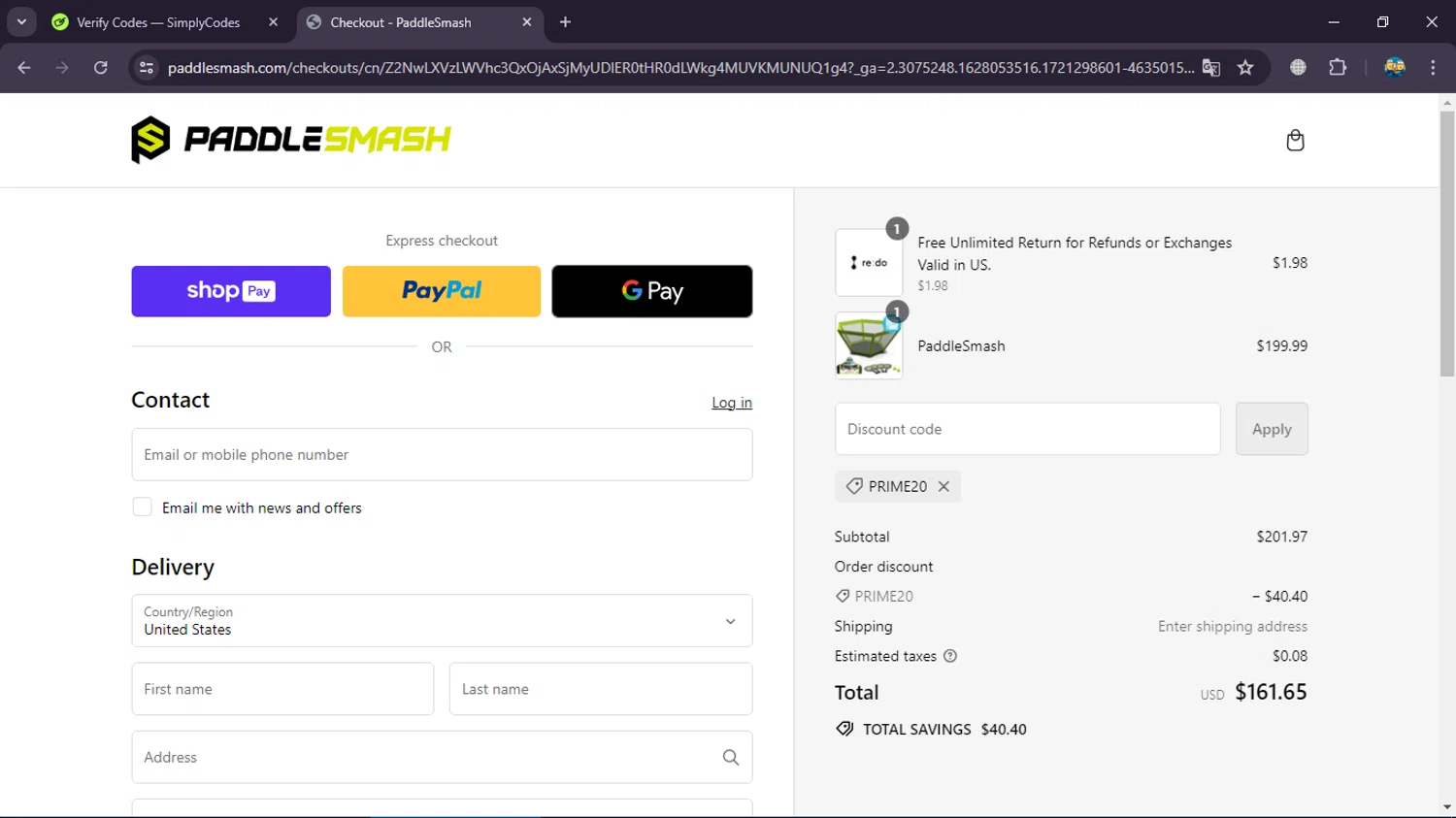Open Chrome's three-dot menu
1456x818 pixels.
(x=1433, y=68)
